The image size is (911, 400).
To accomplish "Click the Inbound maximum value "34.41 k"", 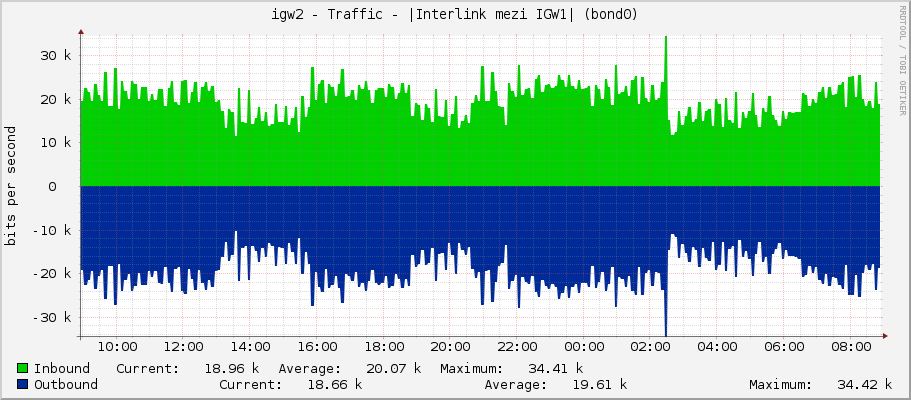I will [555, 369].
